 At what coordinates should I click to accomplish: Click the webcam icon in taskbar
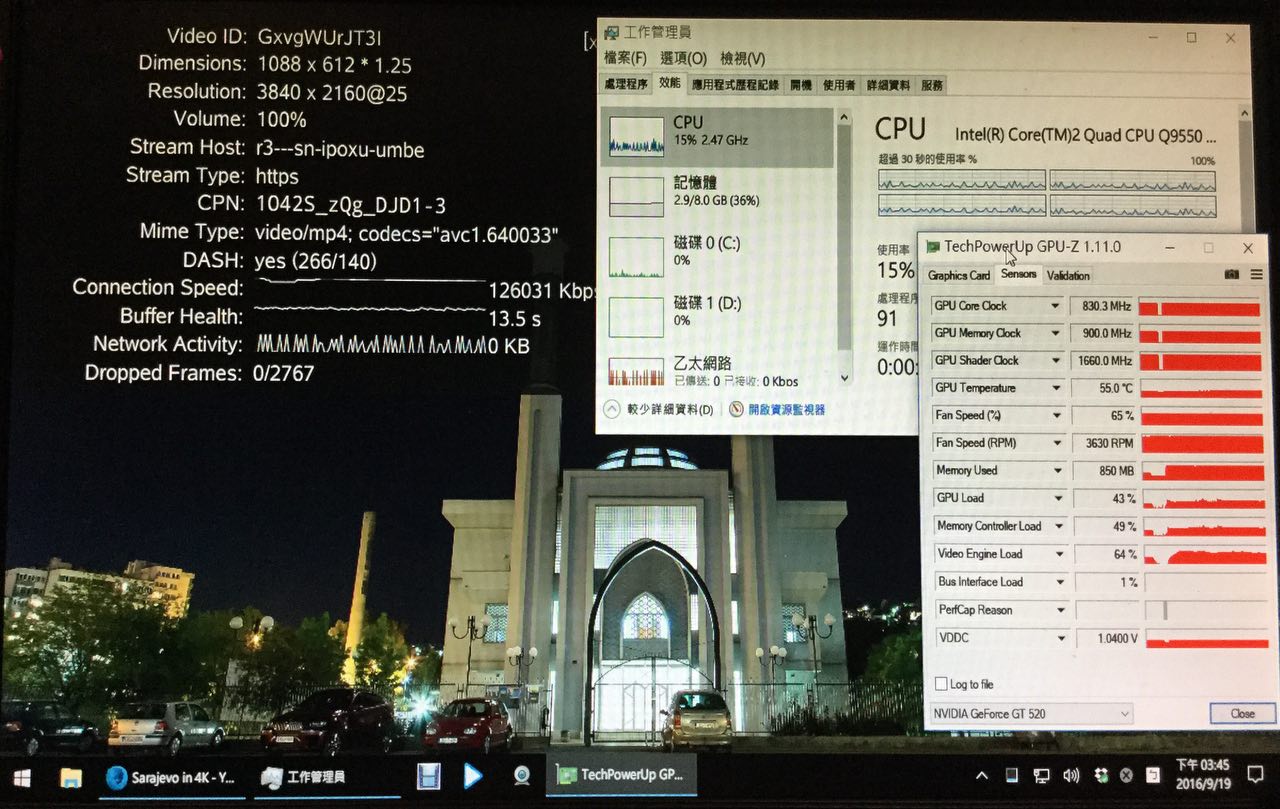pyautogui.click(x=521, y=776)
